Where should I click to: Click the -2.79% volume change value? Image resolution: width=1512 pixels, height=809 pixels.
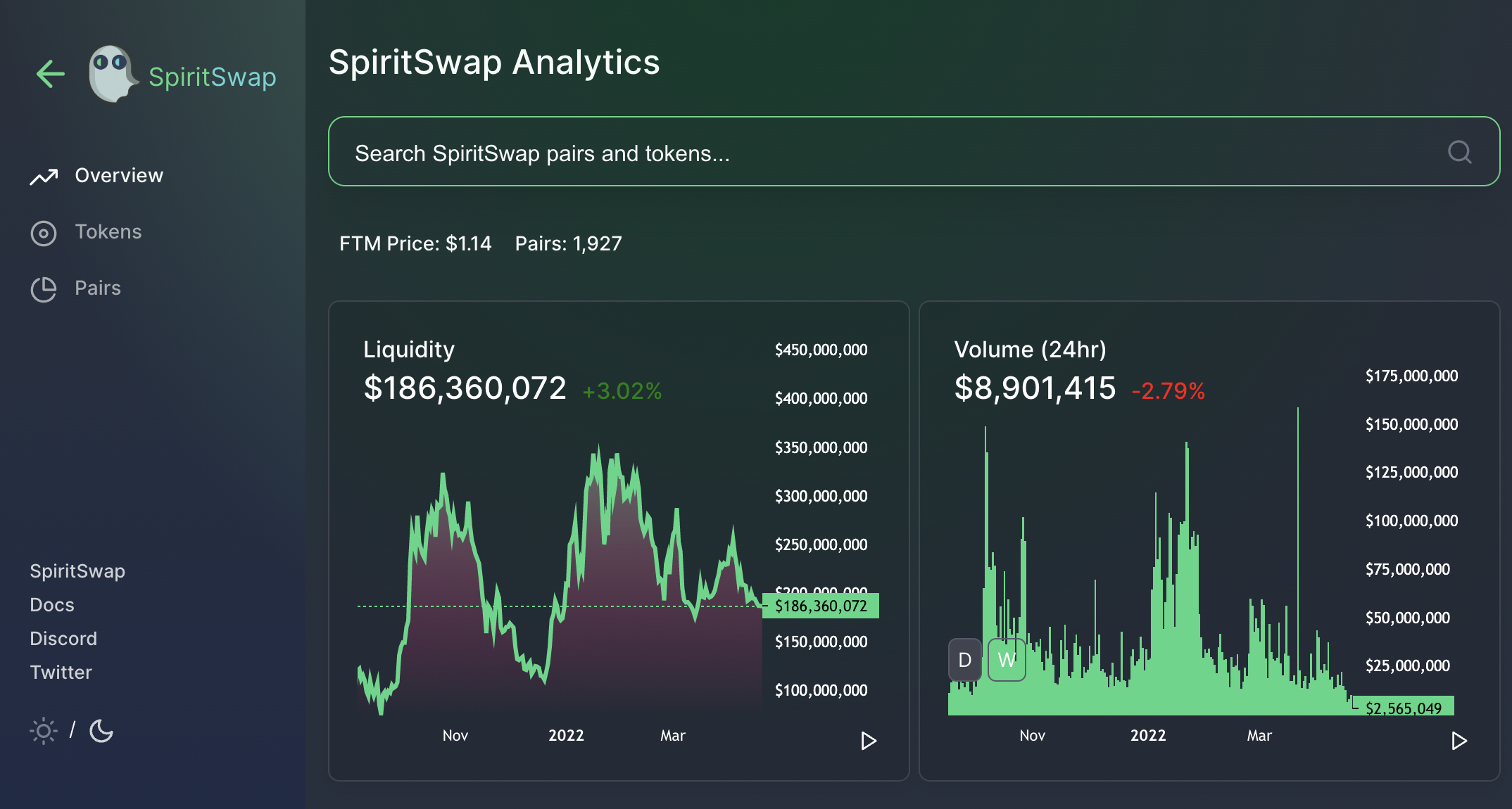(x=1168, y=390)
